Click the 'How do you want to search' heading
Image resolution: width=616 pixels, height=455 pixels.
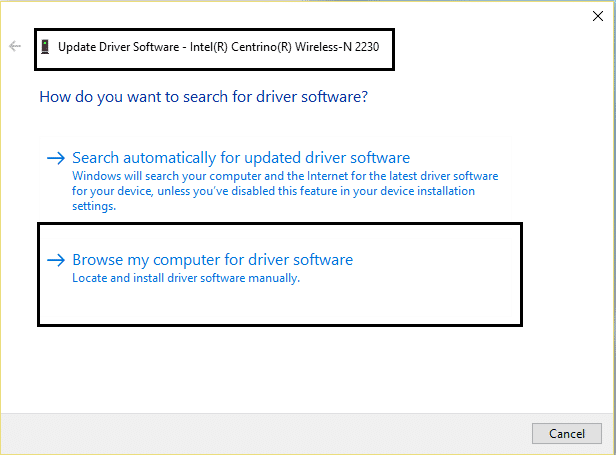pyautogui.click(x=203, y=98)
